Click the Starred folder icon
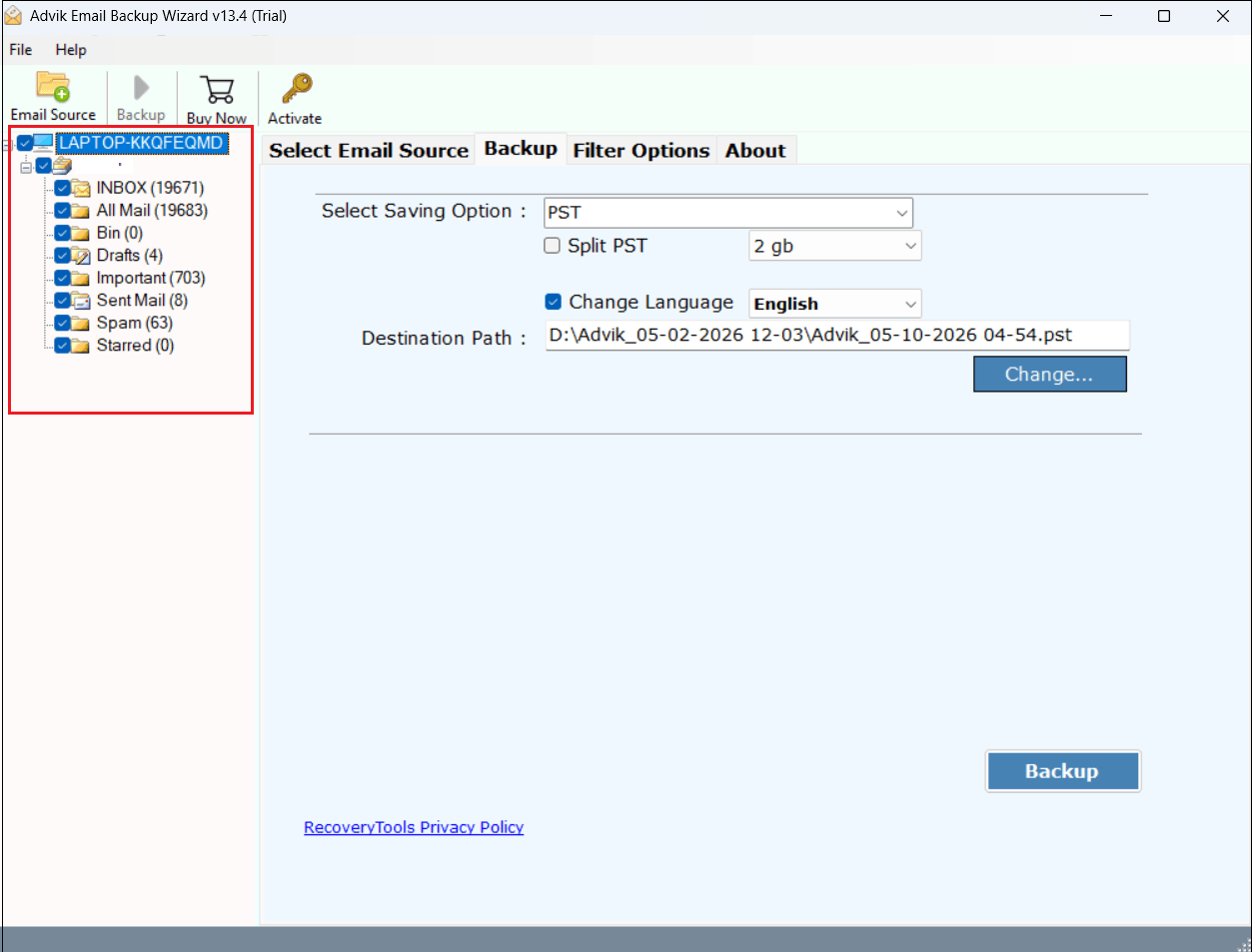Image resolution: width=1252 pixels, height=952 pixels. click(81, 346)
